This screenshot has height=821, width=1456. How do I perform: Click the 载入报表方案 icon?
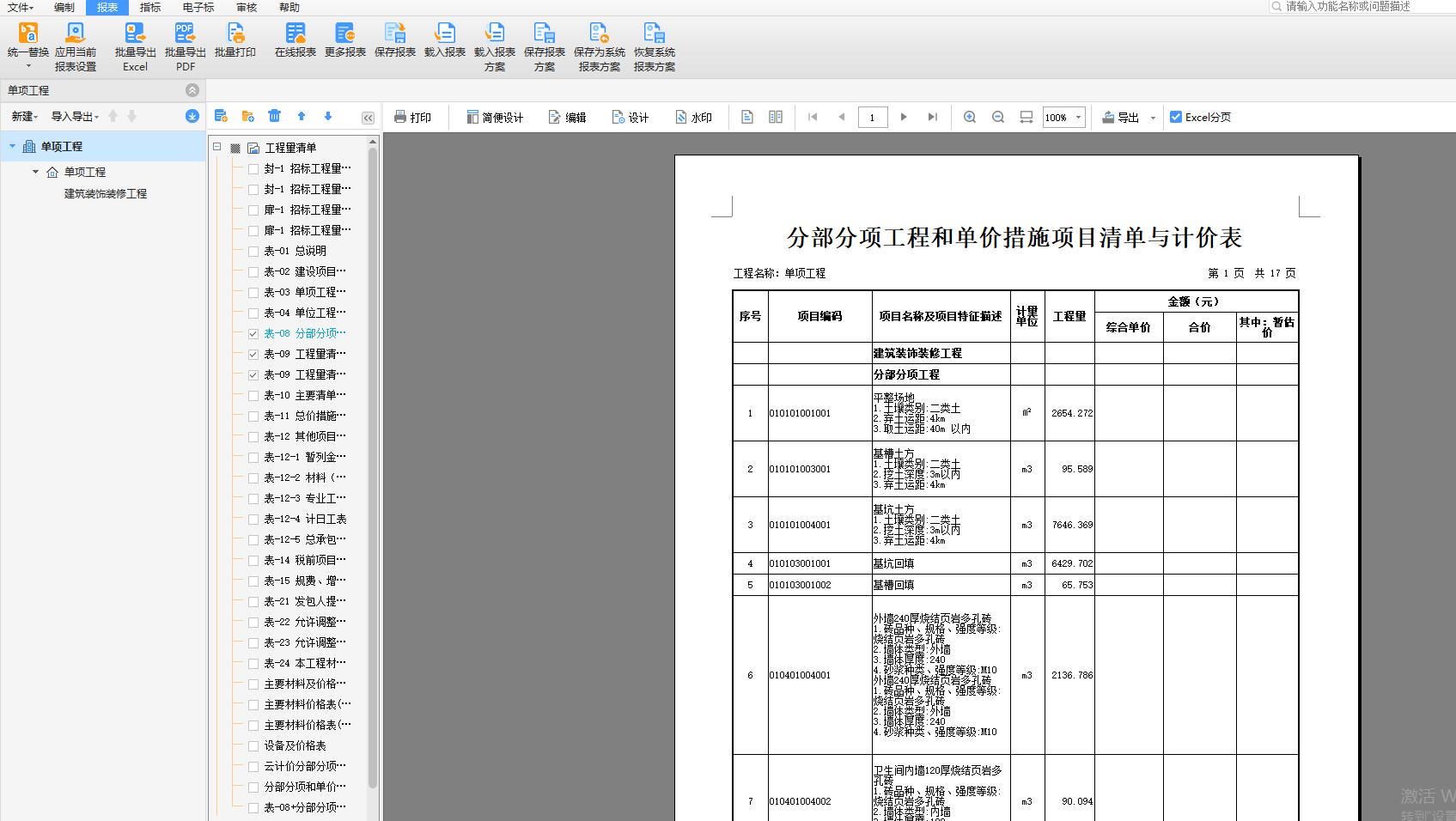point(495,33)
